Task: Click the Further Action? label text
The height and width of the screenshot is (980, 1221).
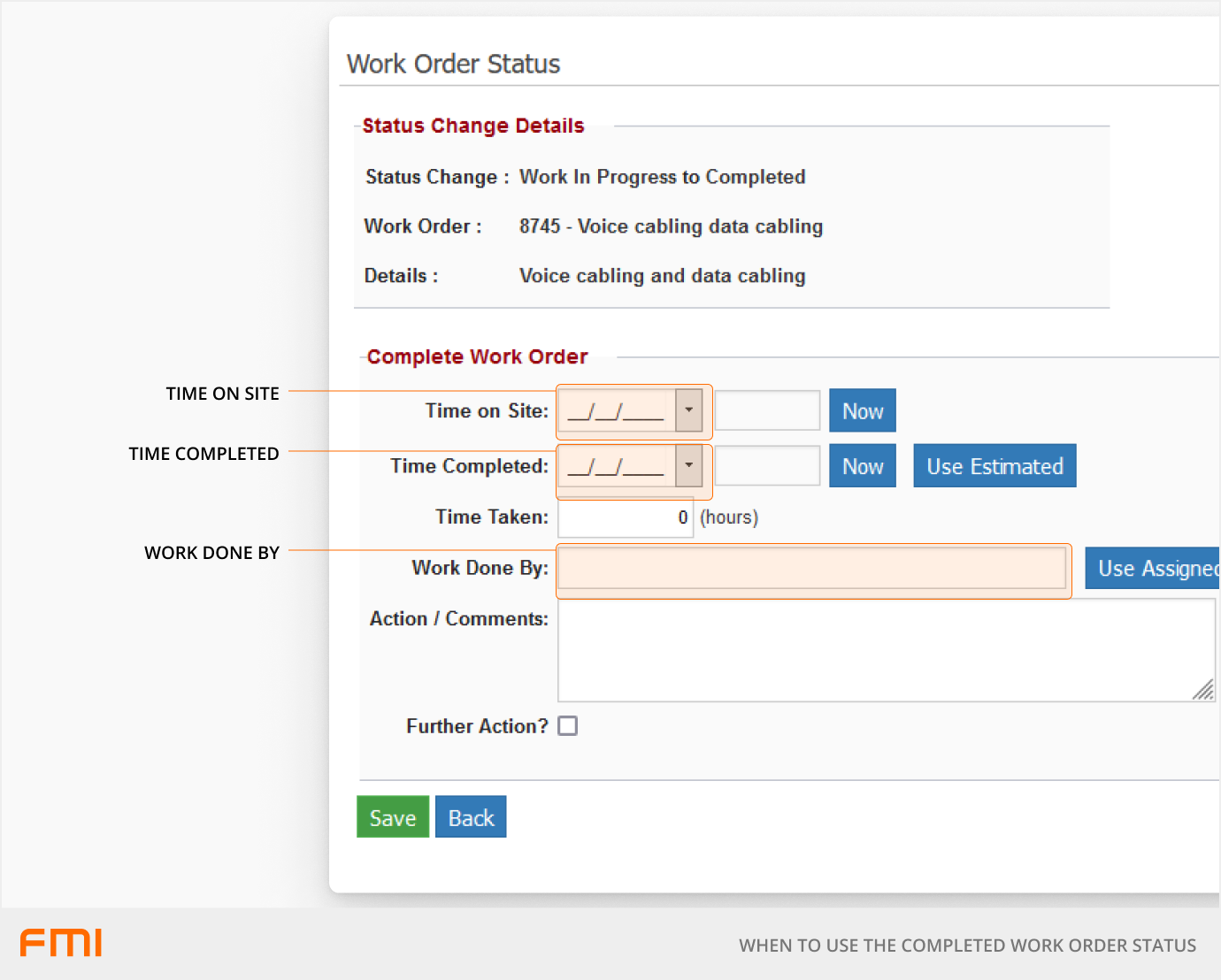Action: click(477, 726)
